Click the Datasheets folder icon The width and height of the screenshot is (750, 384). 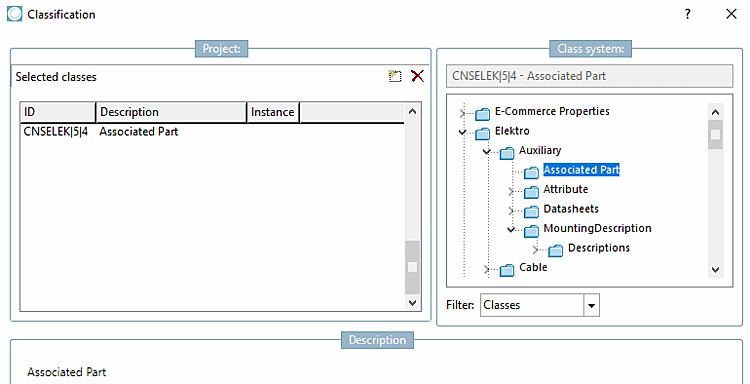(531, 211)
